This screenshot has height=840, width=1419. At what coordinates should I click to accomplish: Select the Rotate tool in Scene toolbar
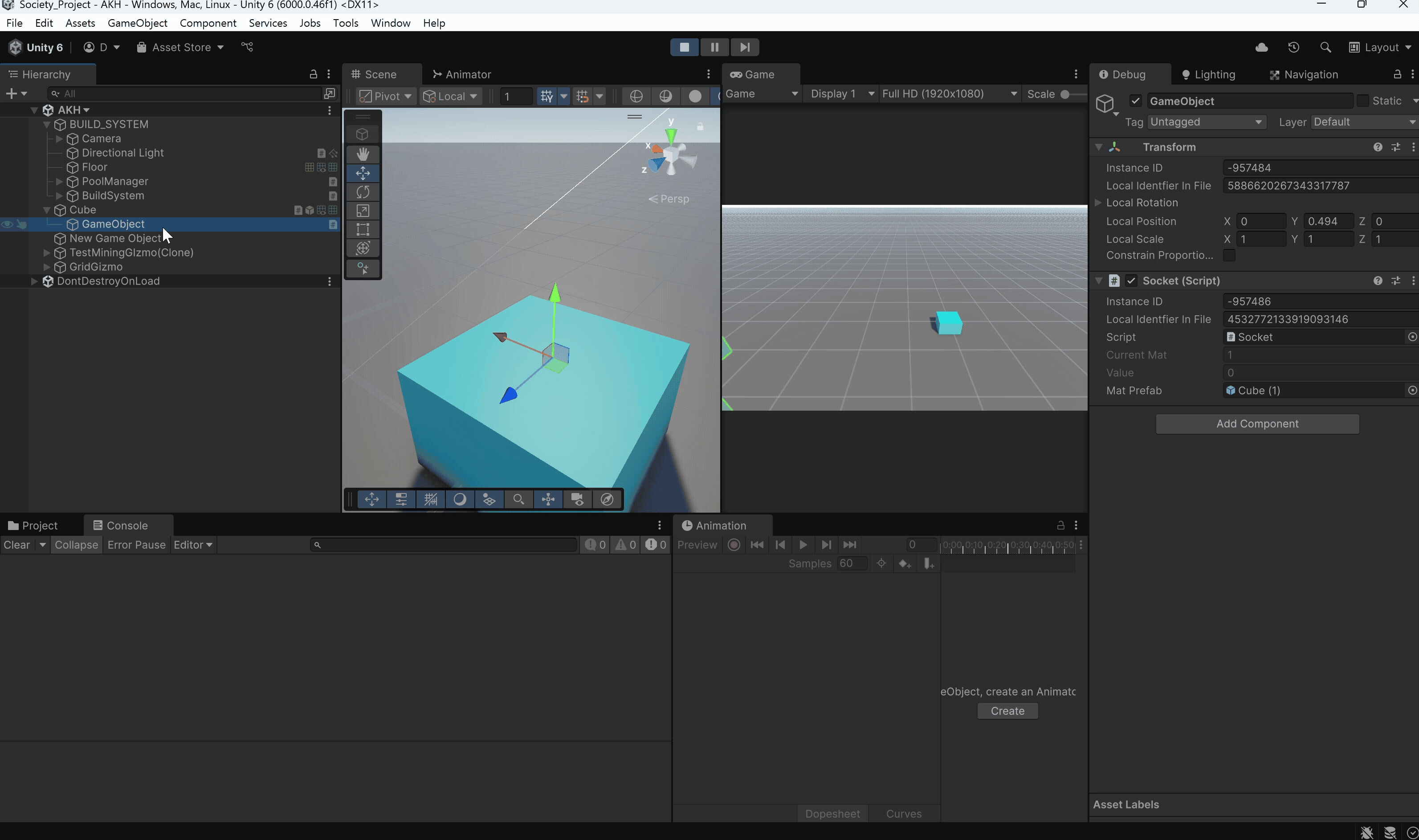[x=363, y=192]
